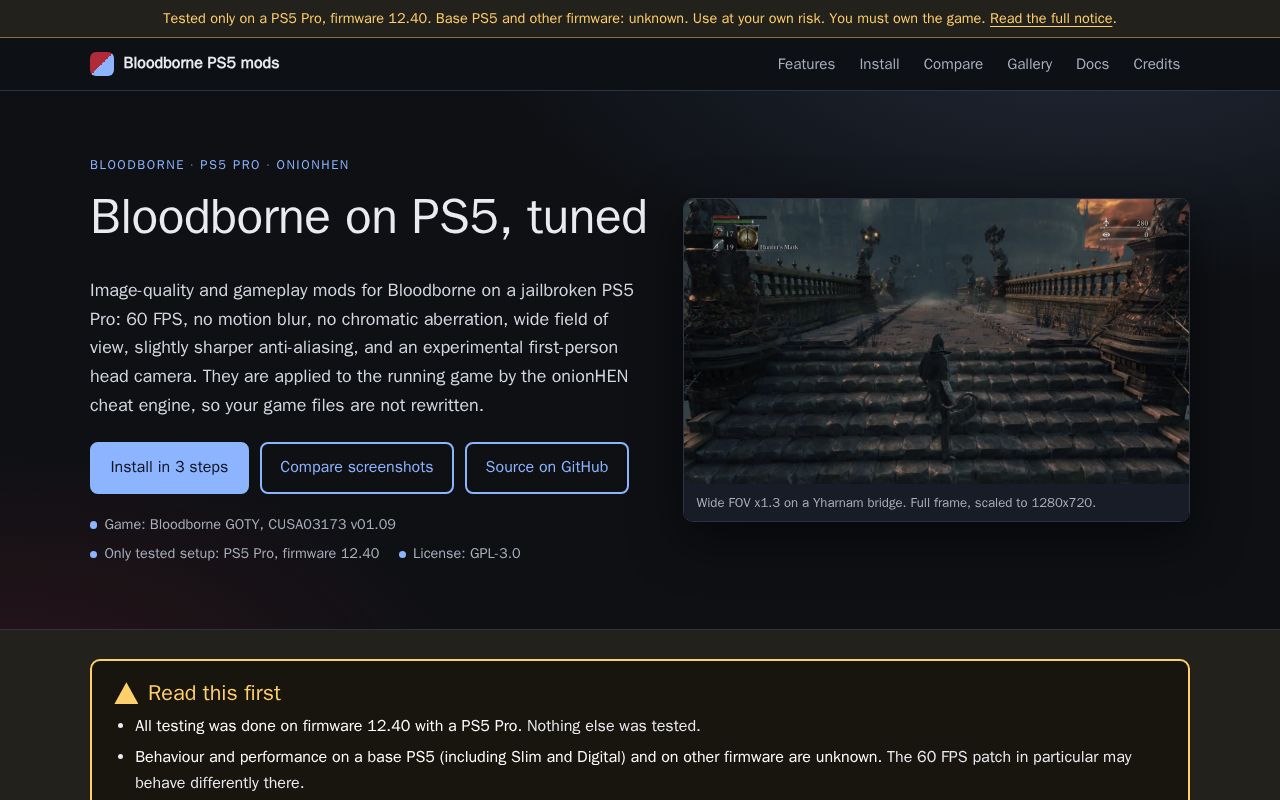Click bullet All testing was done on firmware 12.40
Screen dimensions: 1280x800
(418, 726)
